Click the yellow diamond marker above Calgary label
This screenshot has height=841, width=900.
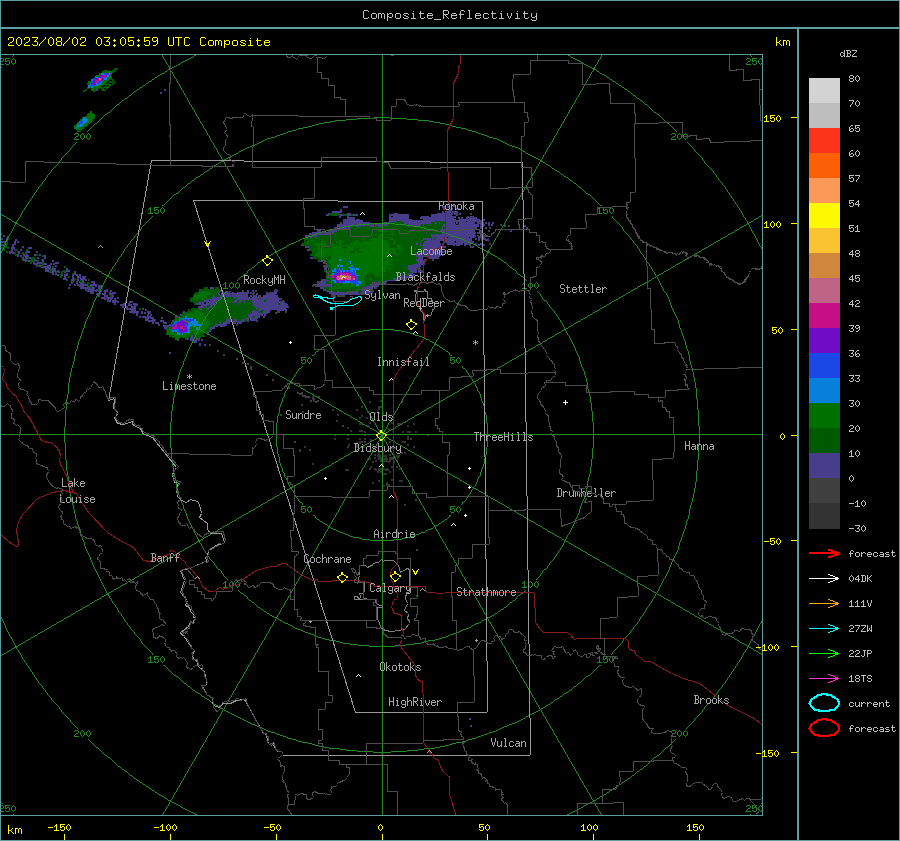395,576
